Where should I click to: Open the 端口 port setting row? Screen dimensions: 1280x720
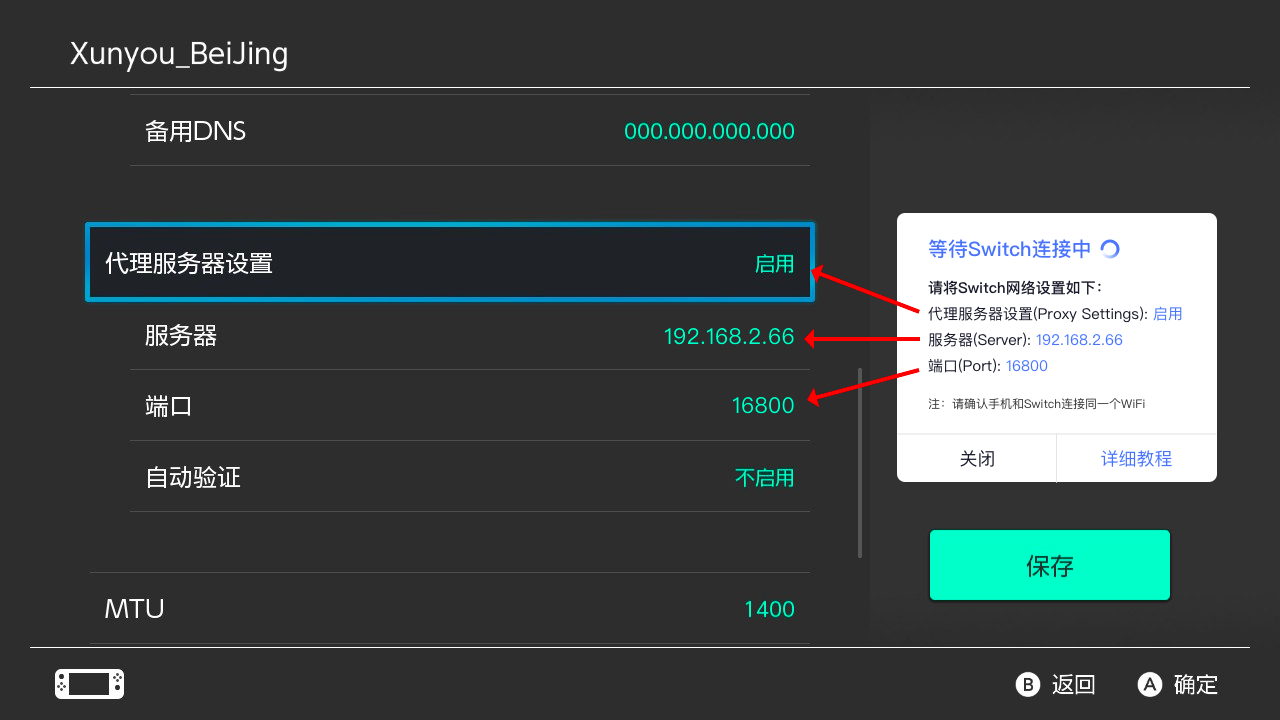(x=470, y=406)
